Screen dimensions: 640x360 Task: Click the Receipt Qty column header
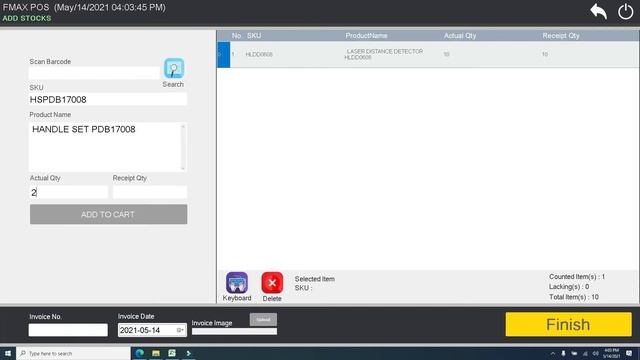coord(561,36)
